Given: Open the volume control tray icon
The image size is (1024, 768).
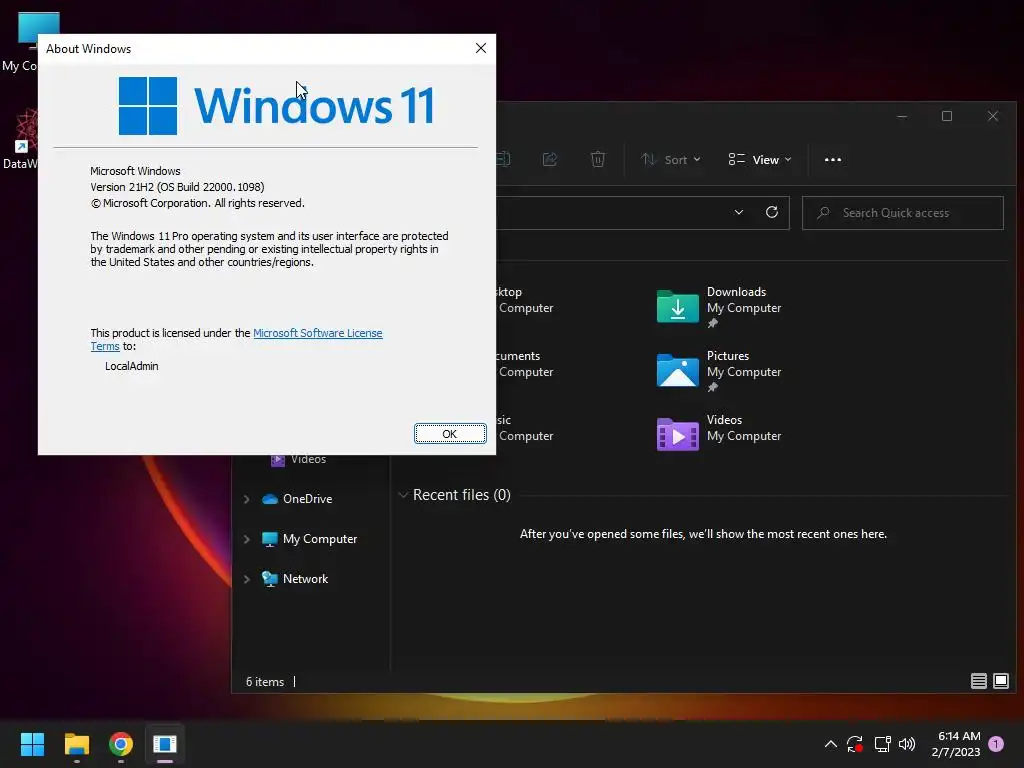Looking at the screenshot, I should point(907,744).
